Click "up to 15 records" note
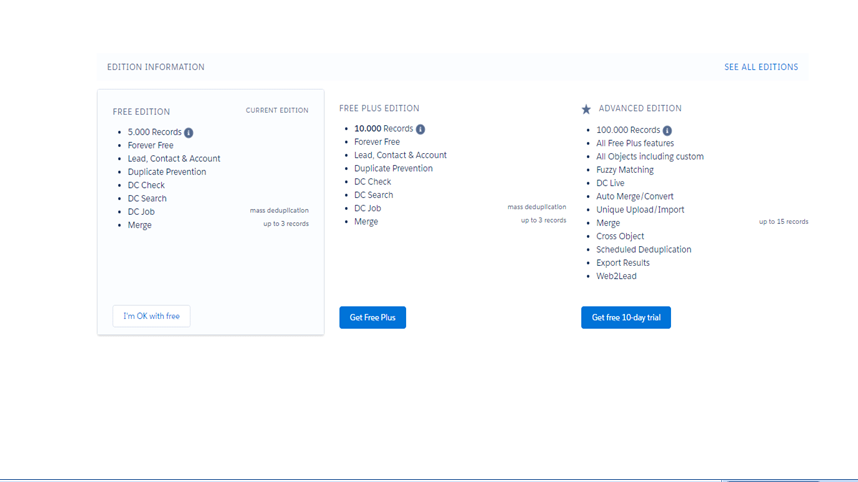 pyautogui.click(x=784, y=222)
